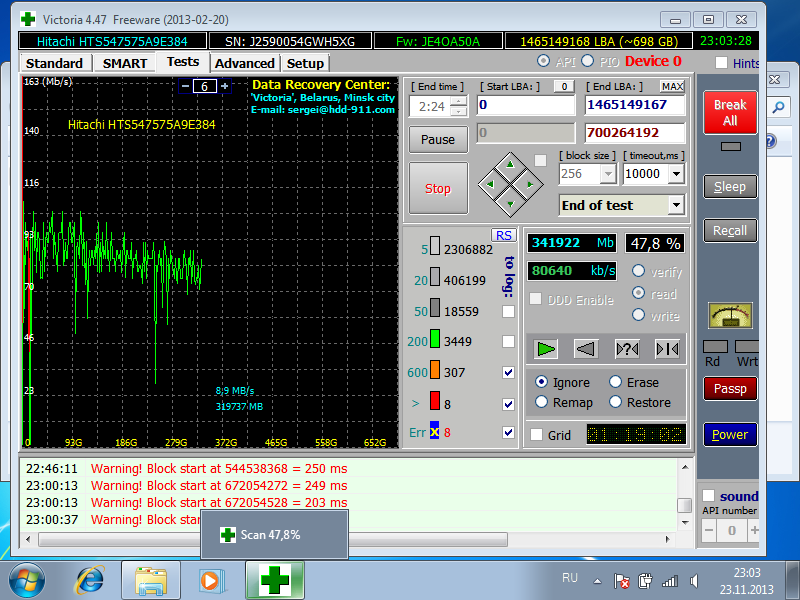Click the Break All button
The width and height of the screenshot is (800, 600).
click(730, 113)
